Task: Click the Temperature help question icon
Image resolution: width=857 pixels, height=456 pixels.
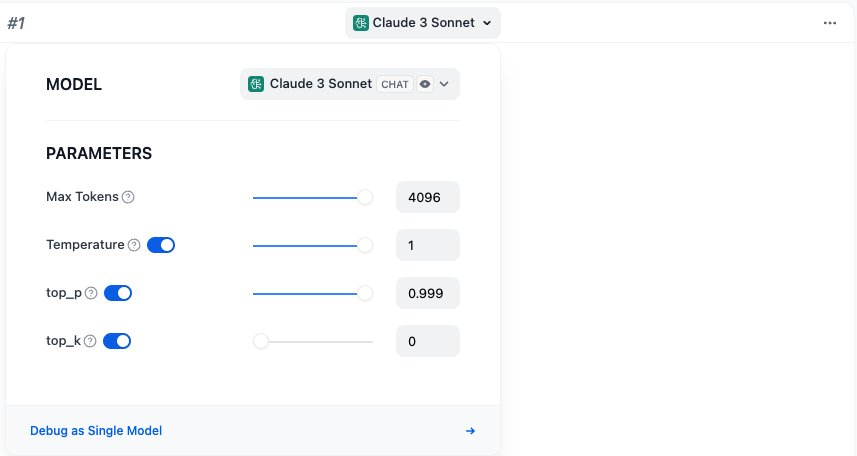Action: (x=134, y=245)
